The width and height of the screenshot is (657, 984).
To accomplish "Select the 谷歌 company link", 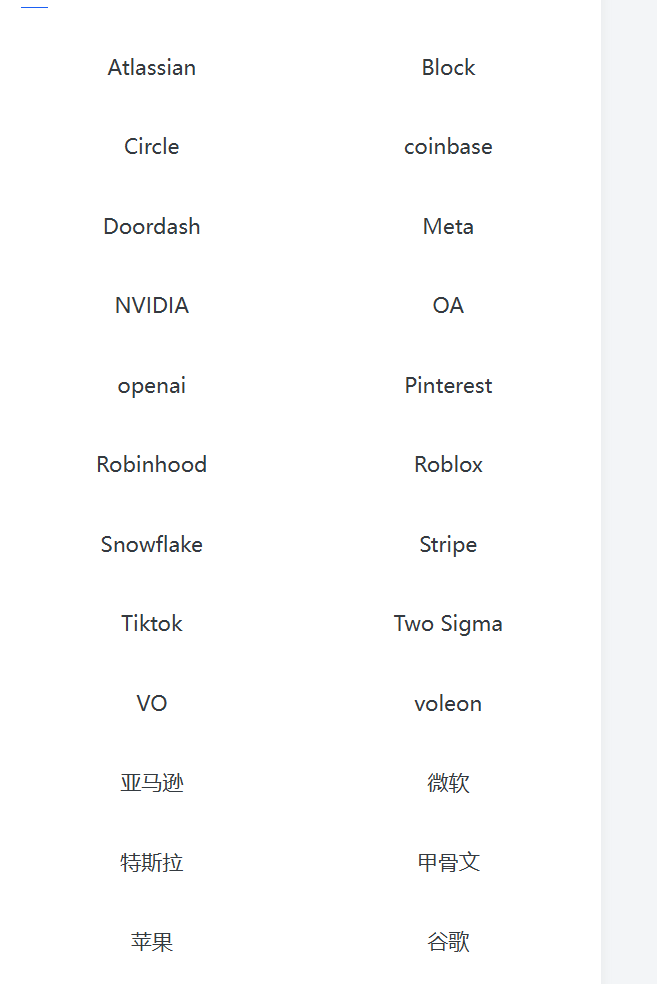I will (448, 942).
